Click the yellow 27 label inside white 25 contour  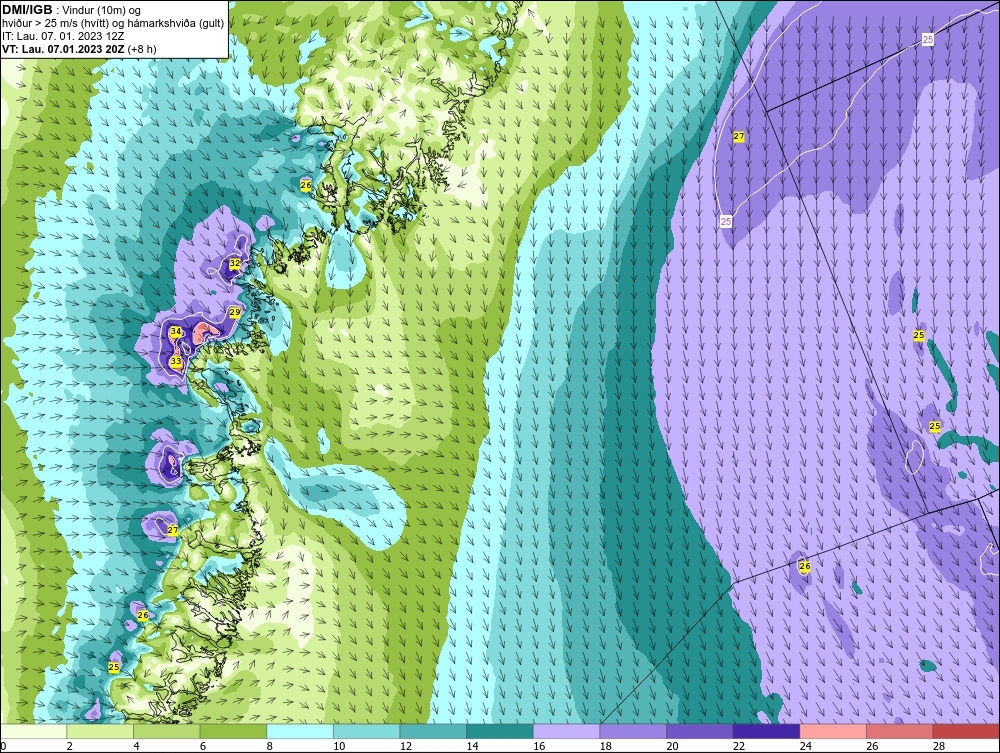(739, 136)
